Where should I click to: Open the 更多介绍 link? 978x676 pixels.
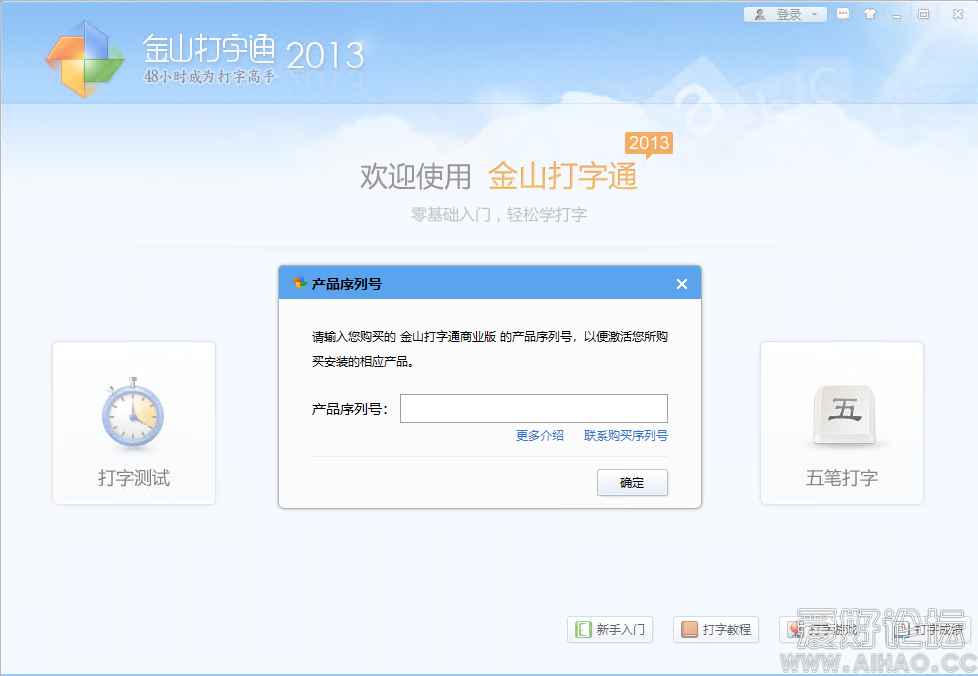click(540, 435)
